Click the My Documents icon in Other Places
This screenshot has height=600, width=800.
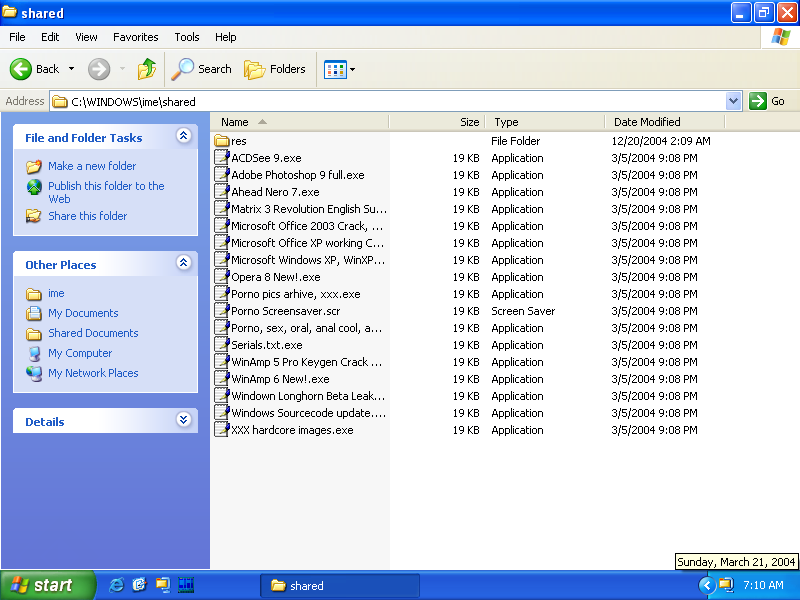coord(34,313)
